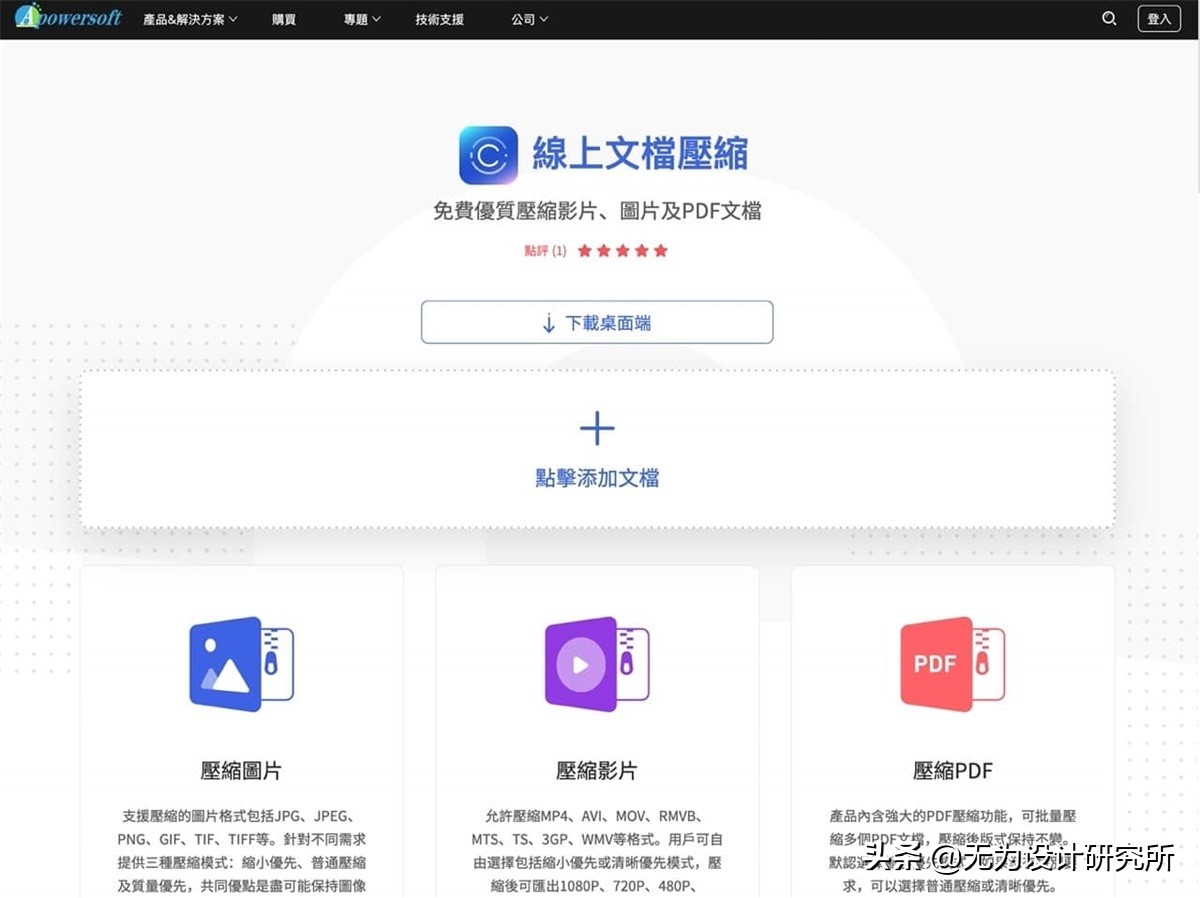Expand the 公司 dropdown menu

point(529,19)
